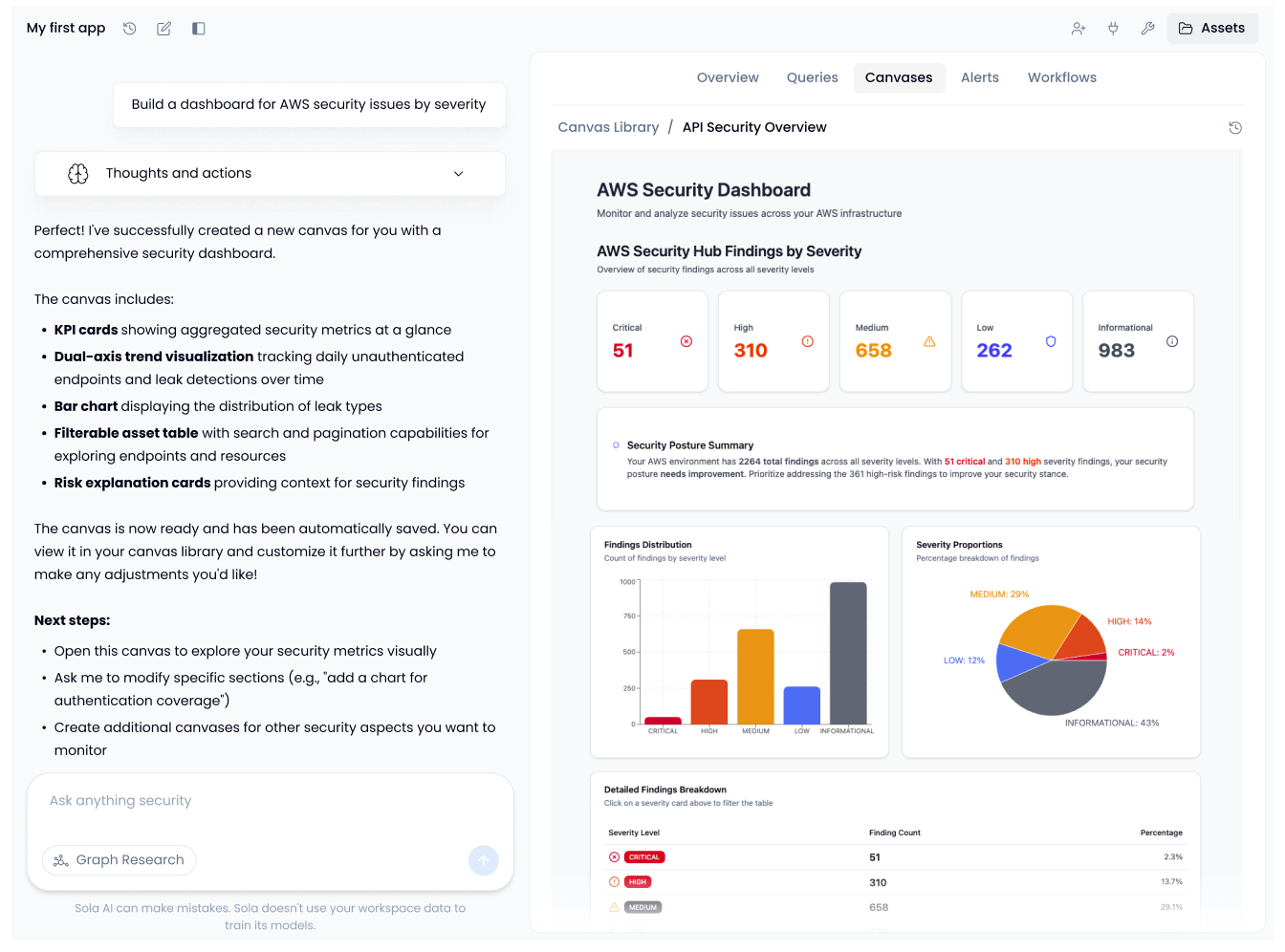This screenshot has height=952, width=1285.
Task: Select the Critical severity card
Action: pos(652,341)
